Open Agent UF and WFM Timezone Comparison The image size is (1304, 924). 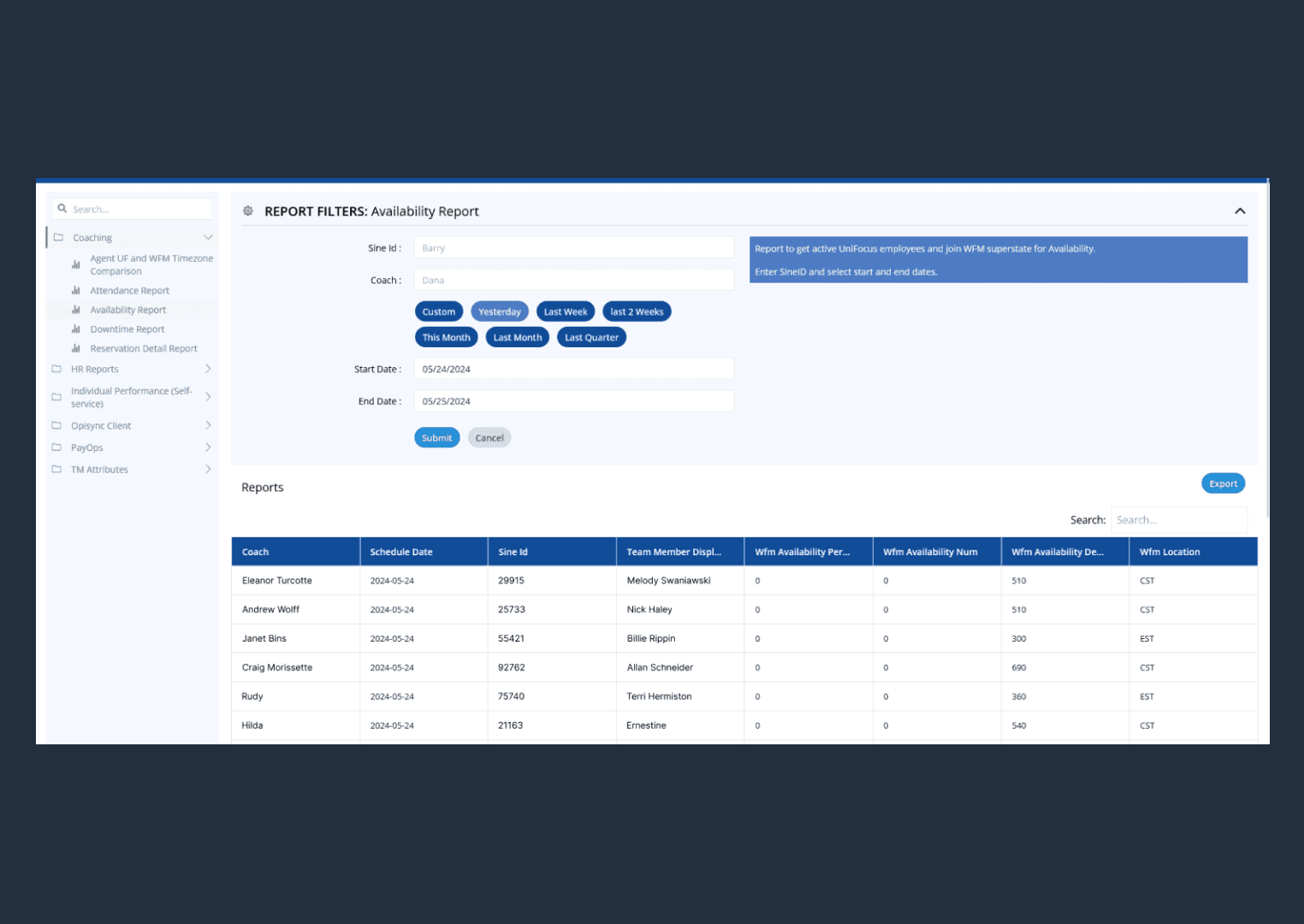[x=151, y=265]
